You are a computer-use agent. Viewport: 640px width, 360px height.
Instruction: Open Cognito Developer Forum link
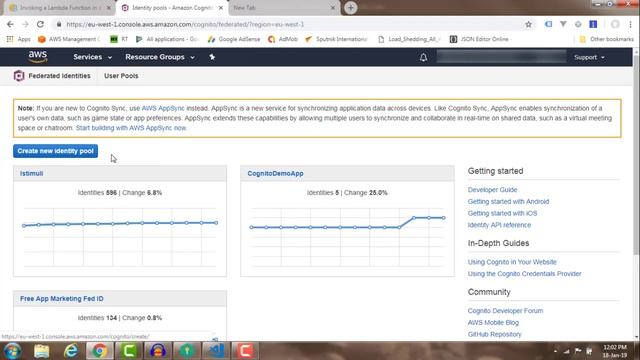click(505, 311)
